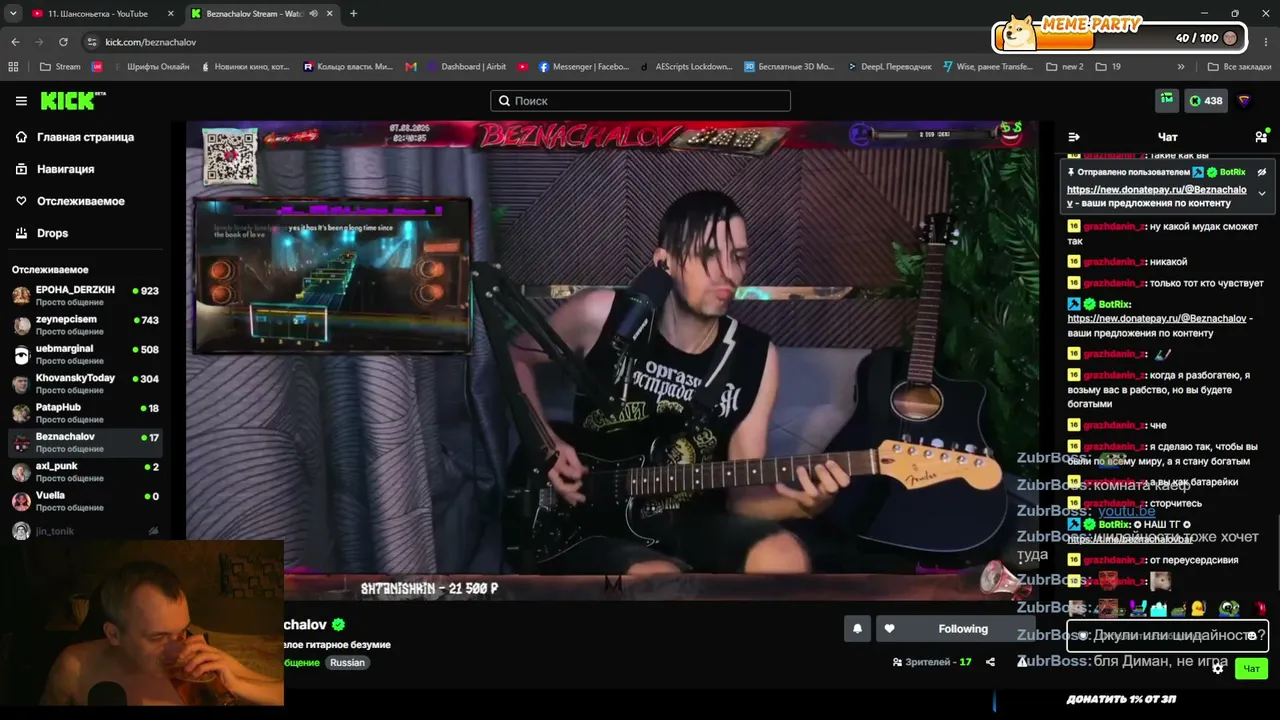Select the Beznachalov channel in the sidebar
The height and width of the screenshot is (720, 1280).
click(x=85, y=441)
